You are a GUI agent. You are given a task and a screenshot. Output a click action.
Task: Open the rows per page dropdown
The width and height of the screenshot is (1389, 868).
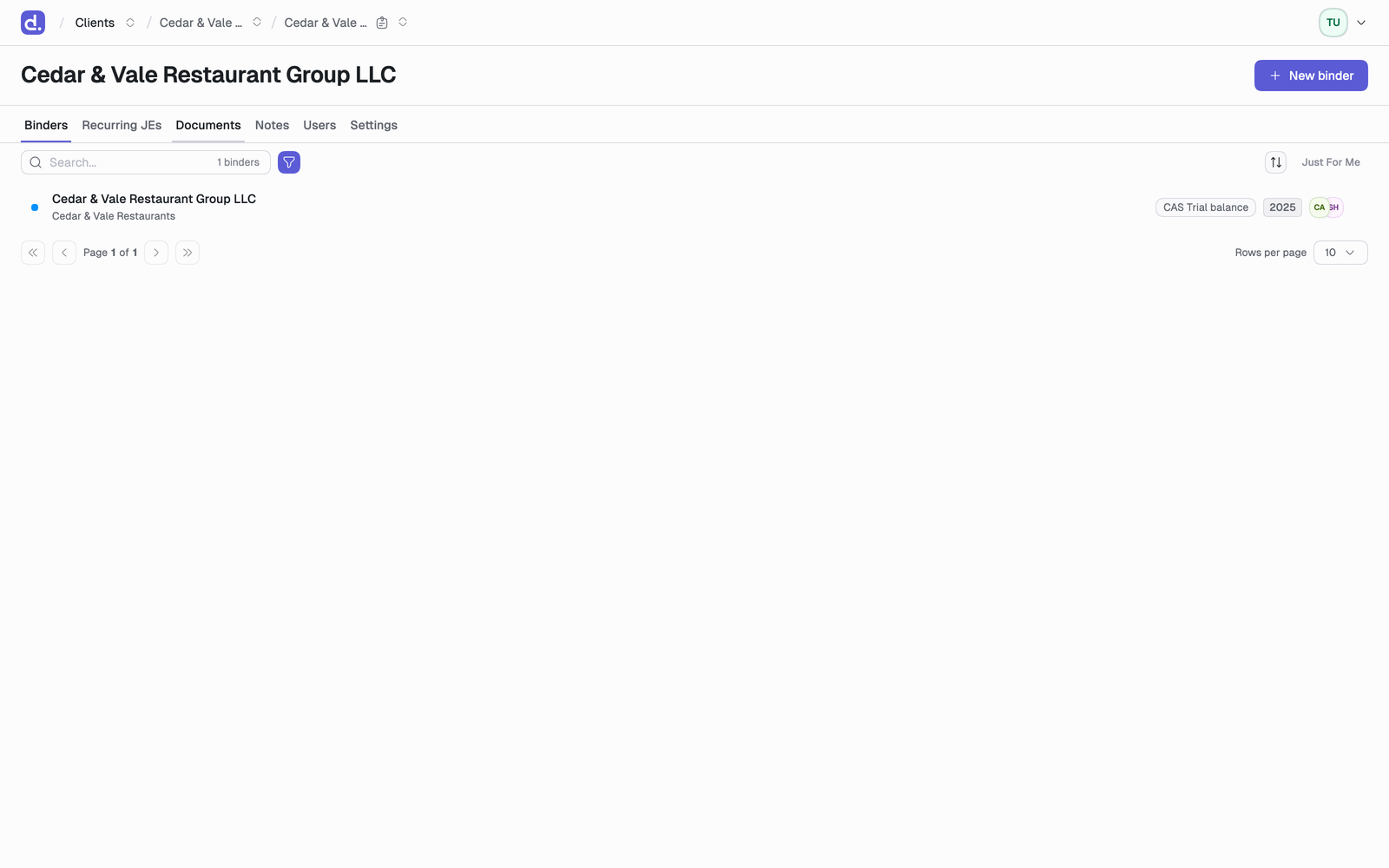[x=1340, y=253]
